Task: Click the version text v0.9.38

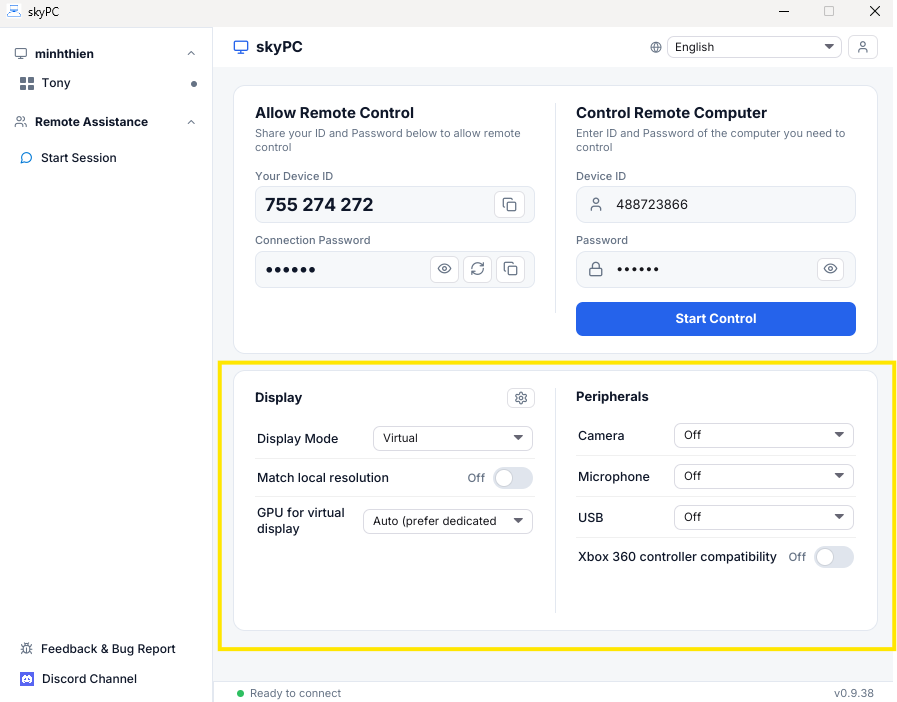Action: (854, 693)
